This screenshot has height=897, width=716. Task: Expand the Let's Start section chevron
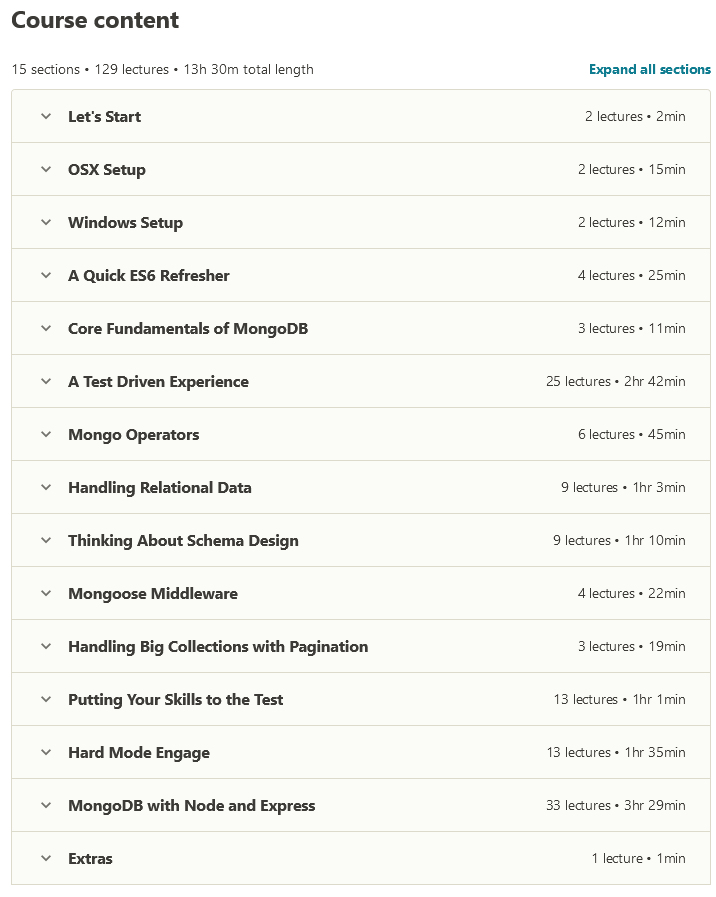pyautogui.click(x=46, y=116)
